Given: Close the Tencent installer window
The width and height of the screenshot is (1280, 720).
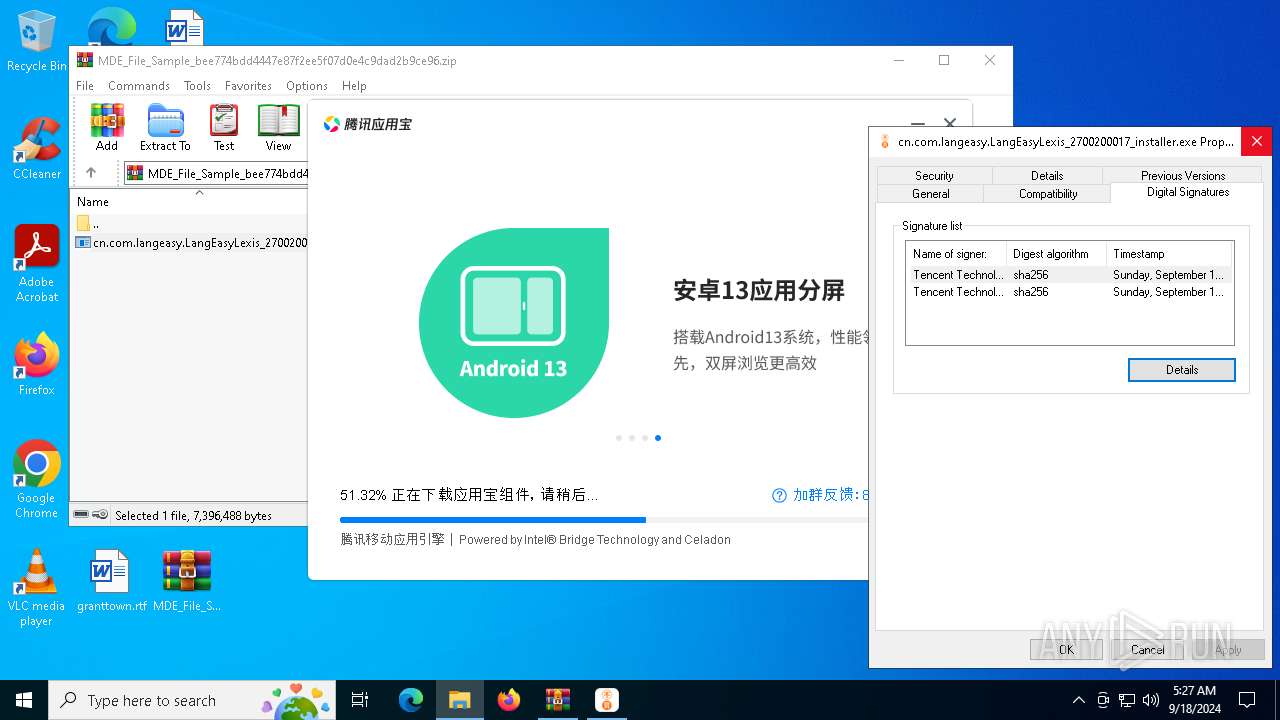Looking at the screenshot, I should point(950,123).
